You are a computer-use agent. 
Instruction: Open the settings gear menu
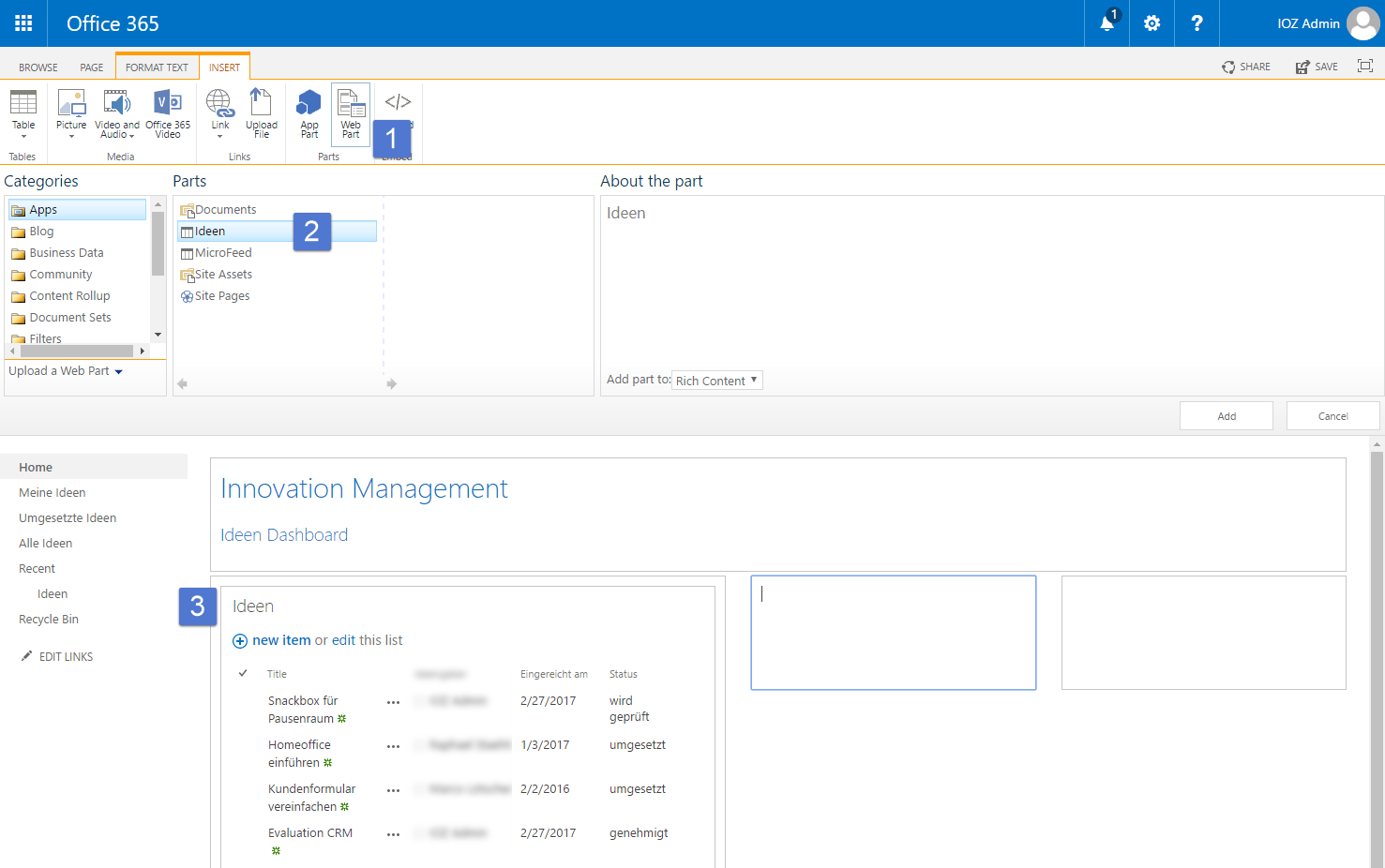coord(1152,23)
